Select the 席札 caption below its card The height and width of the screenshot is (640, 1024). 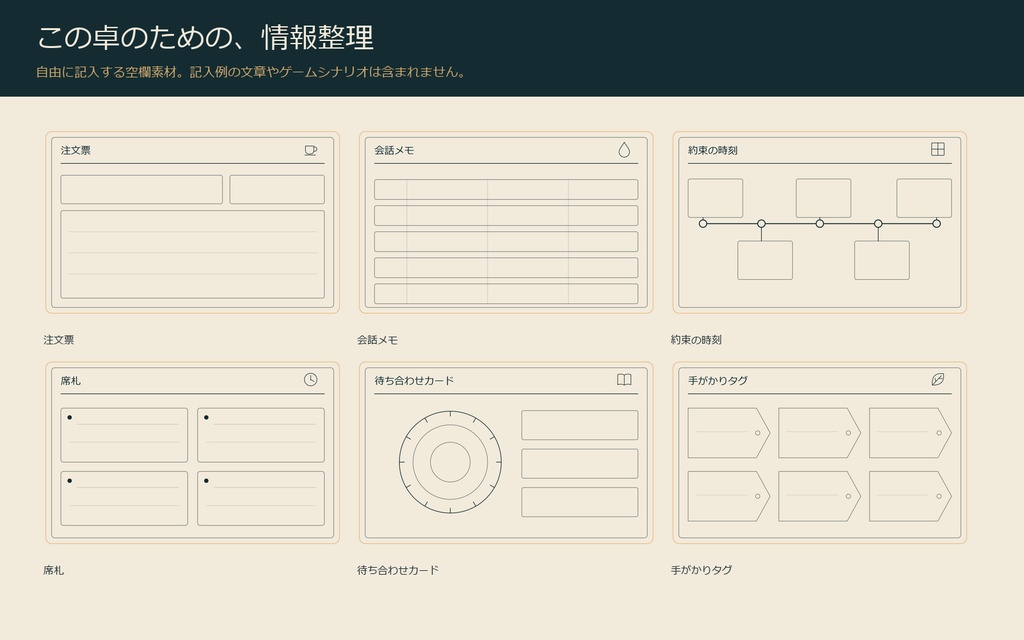pyautogui.click(x=54, y=570)
